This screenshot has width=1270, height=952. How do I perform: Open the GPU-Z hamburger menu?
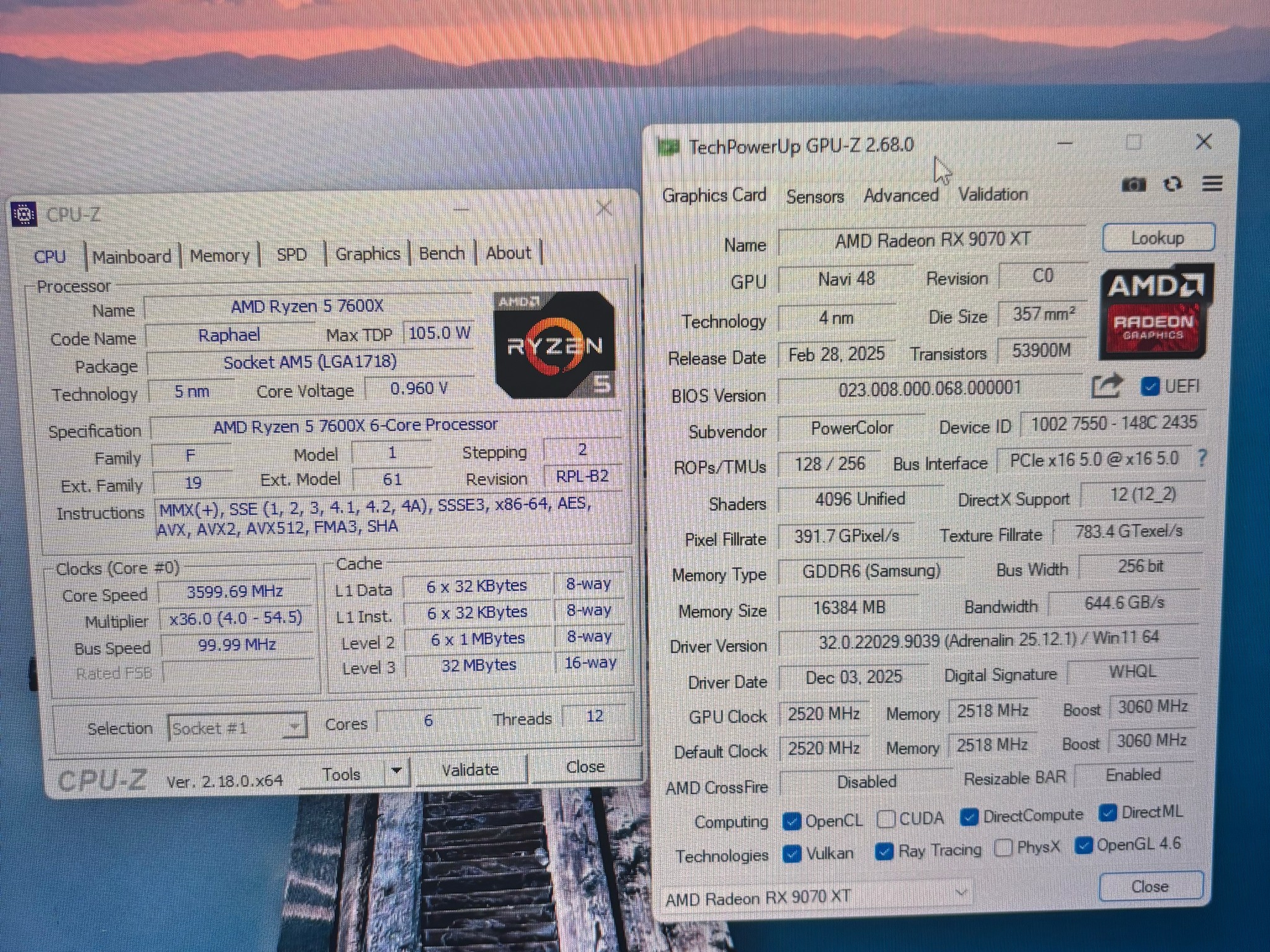pos(1212,183)
